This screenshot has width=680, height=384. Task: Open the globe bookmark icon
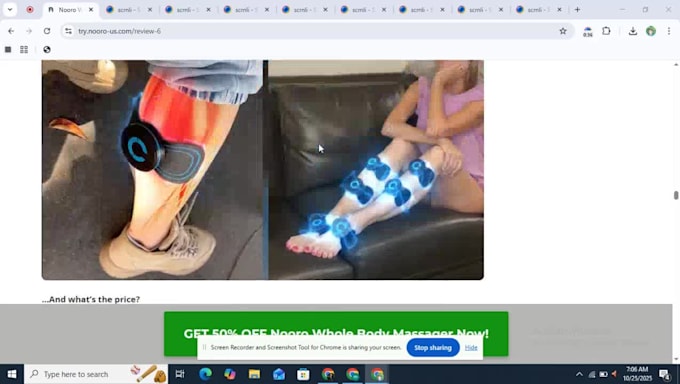pyautogui.click(x=47, y=49)
